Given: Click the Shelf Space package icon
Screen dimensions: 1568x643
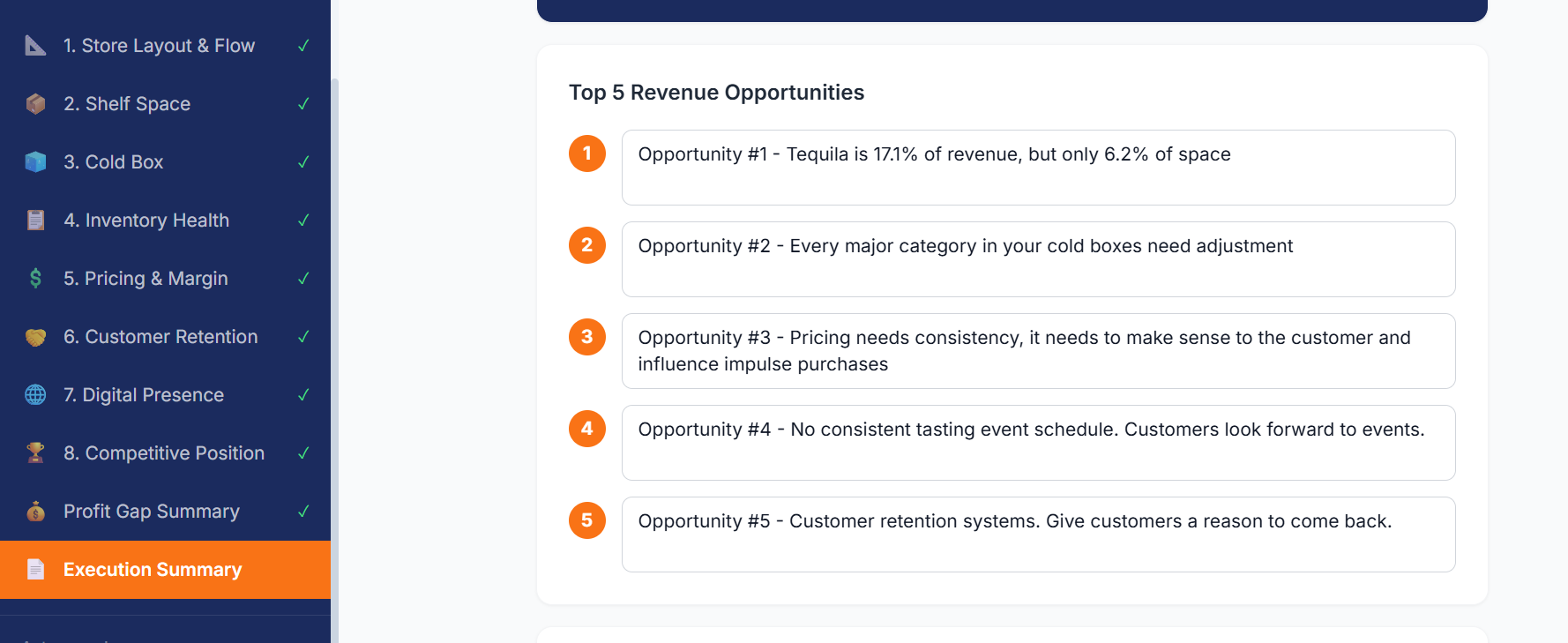Looking at the screenshot, I should (35, 103).
